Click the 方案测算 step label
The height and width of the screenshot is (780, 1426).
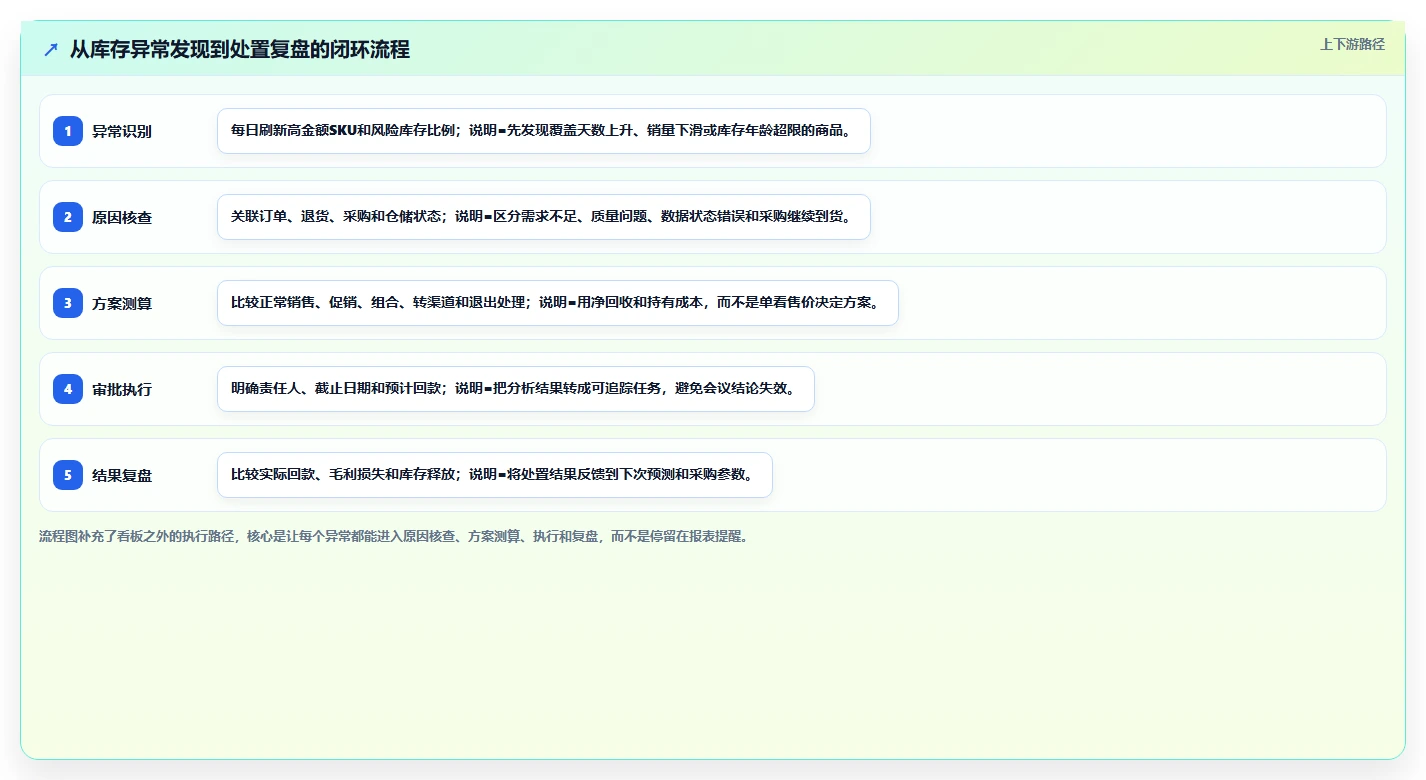click(x=122, y=303)
